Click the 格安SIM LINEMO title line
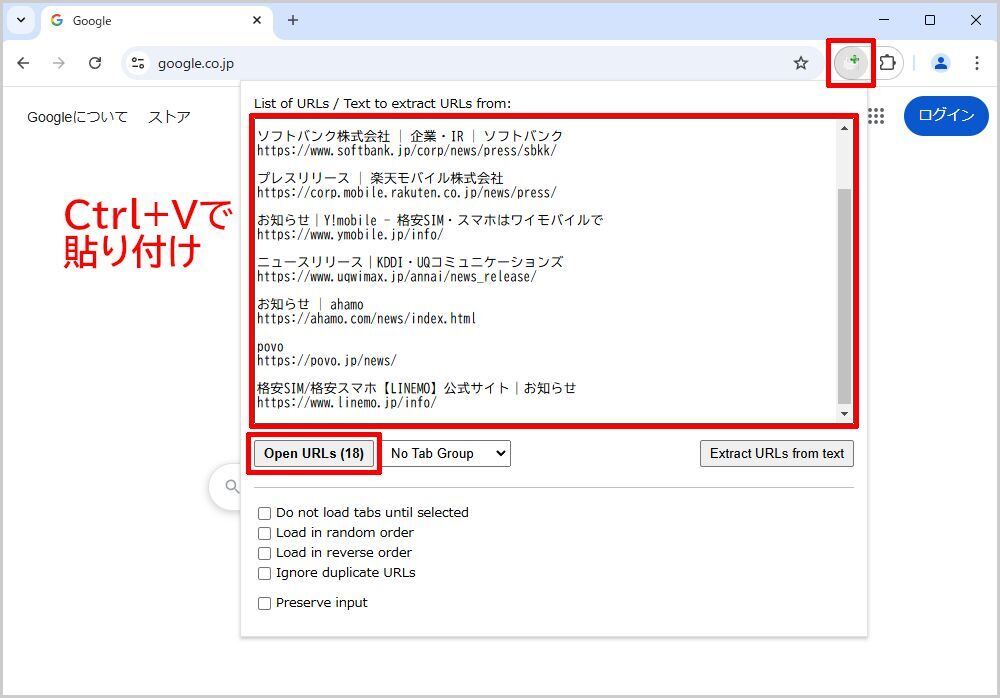 (416, 388)
